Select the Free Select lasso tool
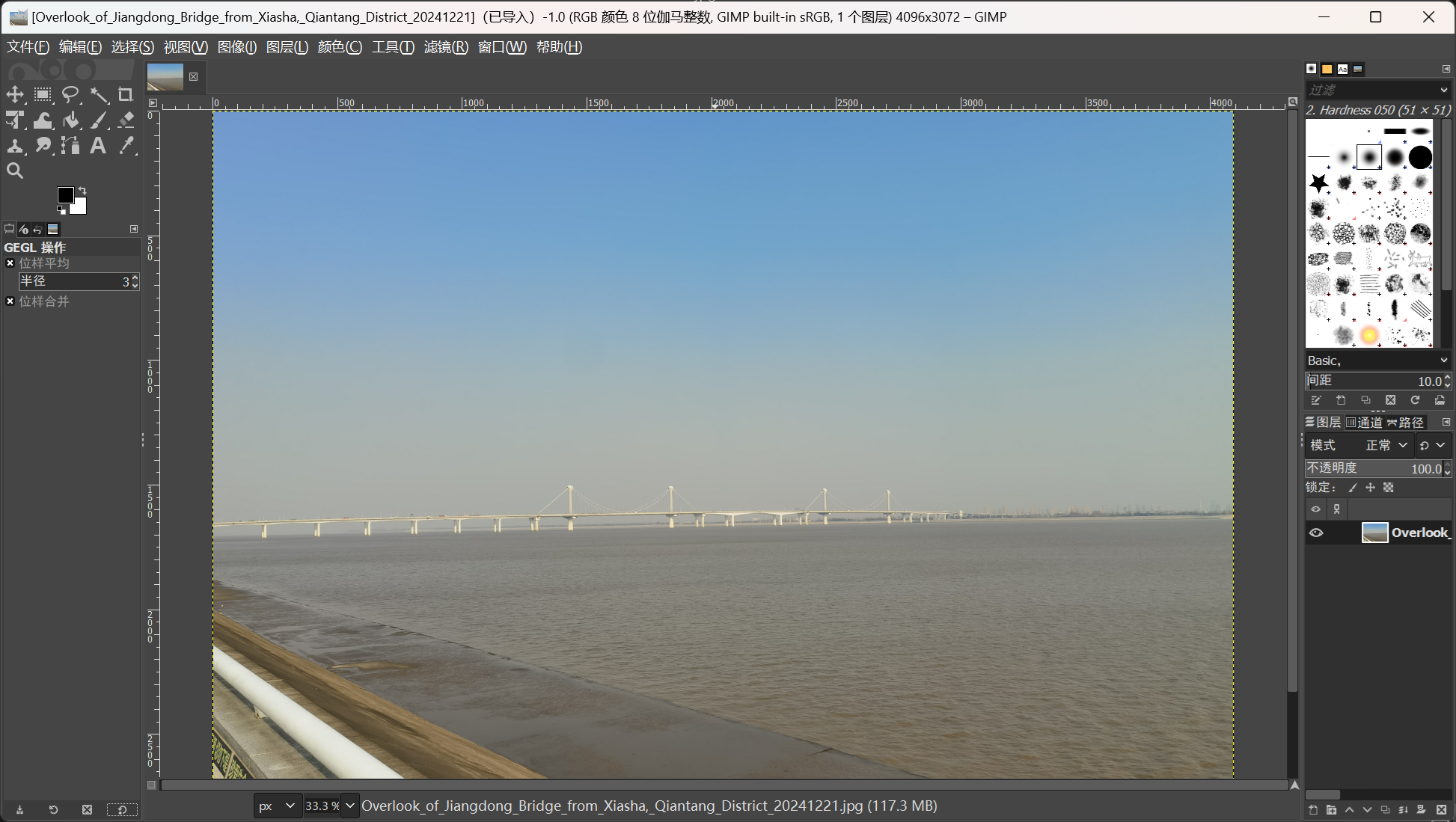The image size is (1456, 822). (x=70, y=95)
